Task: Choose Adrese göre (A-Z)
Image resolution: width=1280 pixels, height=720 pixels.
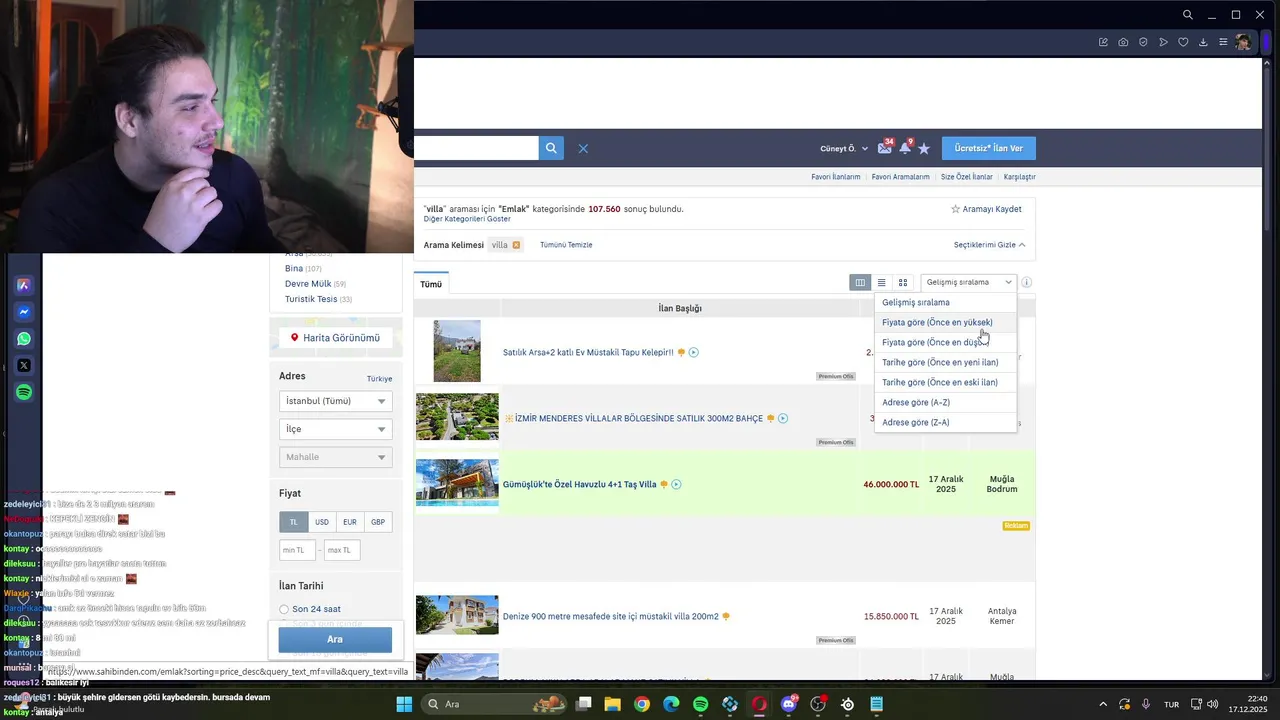Action: click(x=945, y=402)
